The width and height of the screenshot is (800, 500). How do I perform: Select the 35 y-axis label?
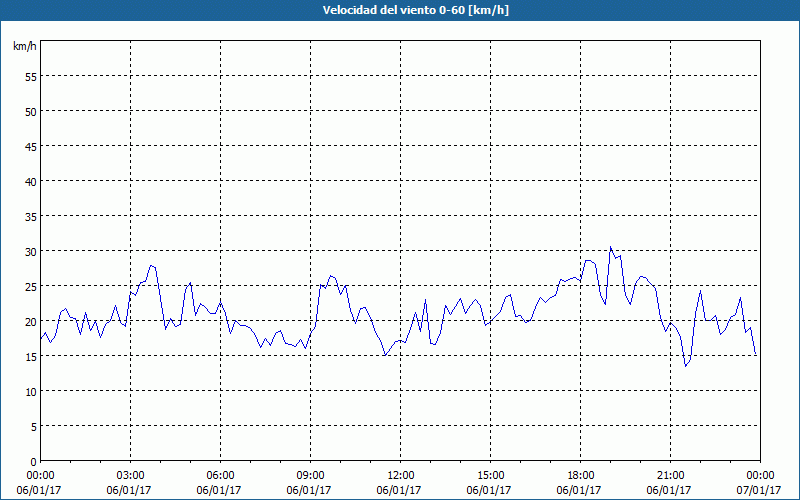(31, 217)
